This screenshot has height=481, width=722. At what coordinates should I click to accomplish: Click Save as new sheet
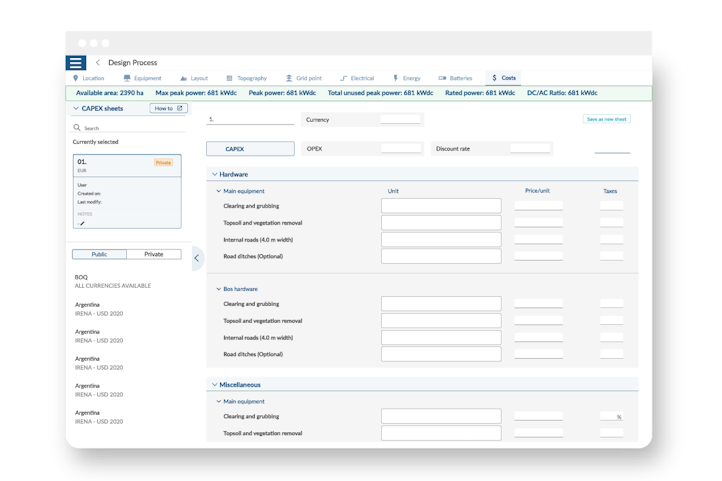[606, 119]
